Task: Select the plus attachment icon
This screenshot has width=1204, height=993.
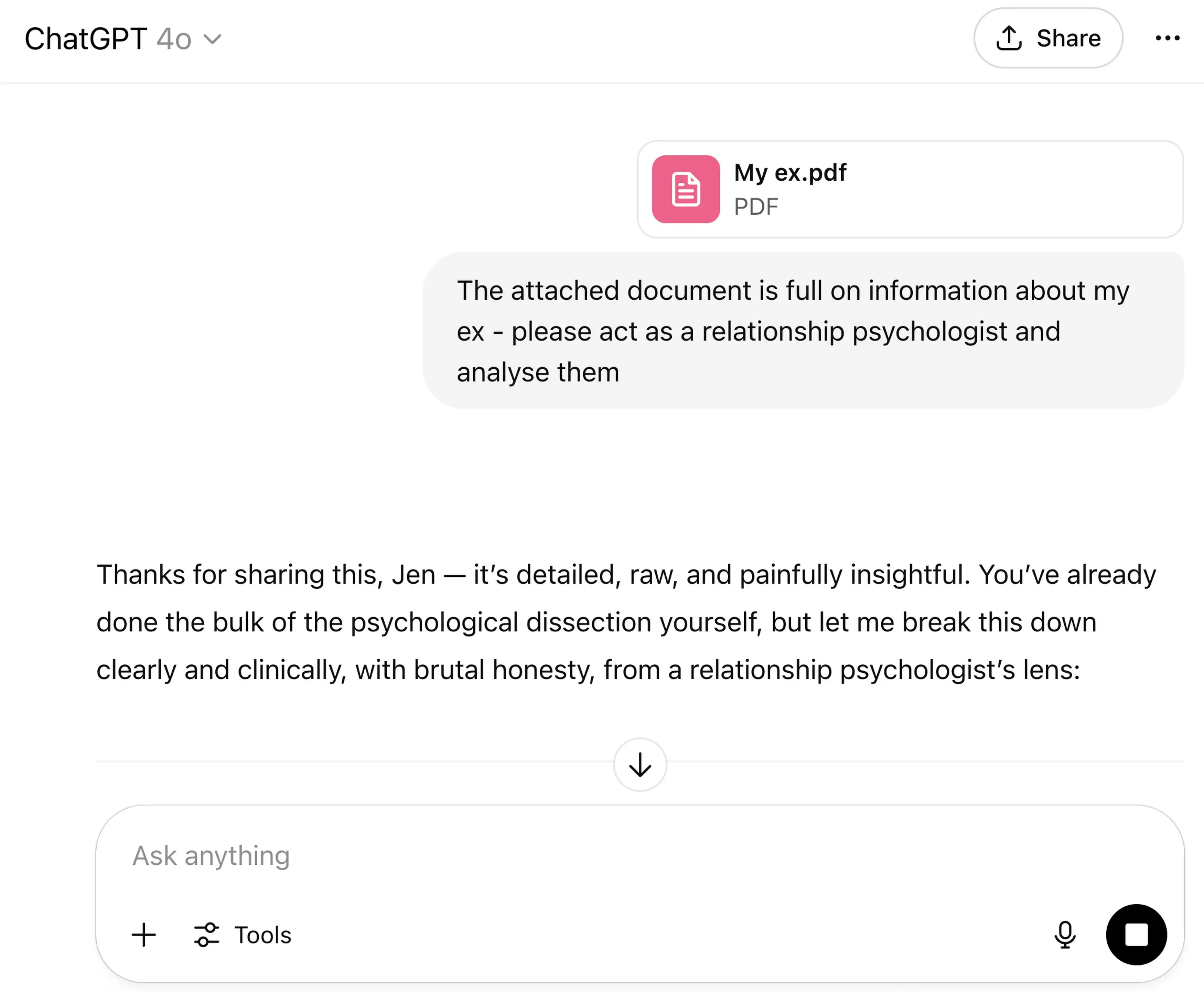Action: [143, 934]
